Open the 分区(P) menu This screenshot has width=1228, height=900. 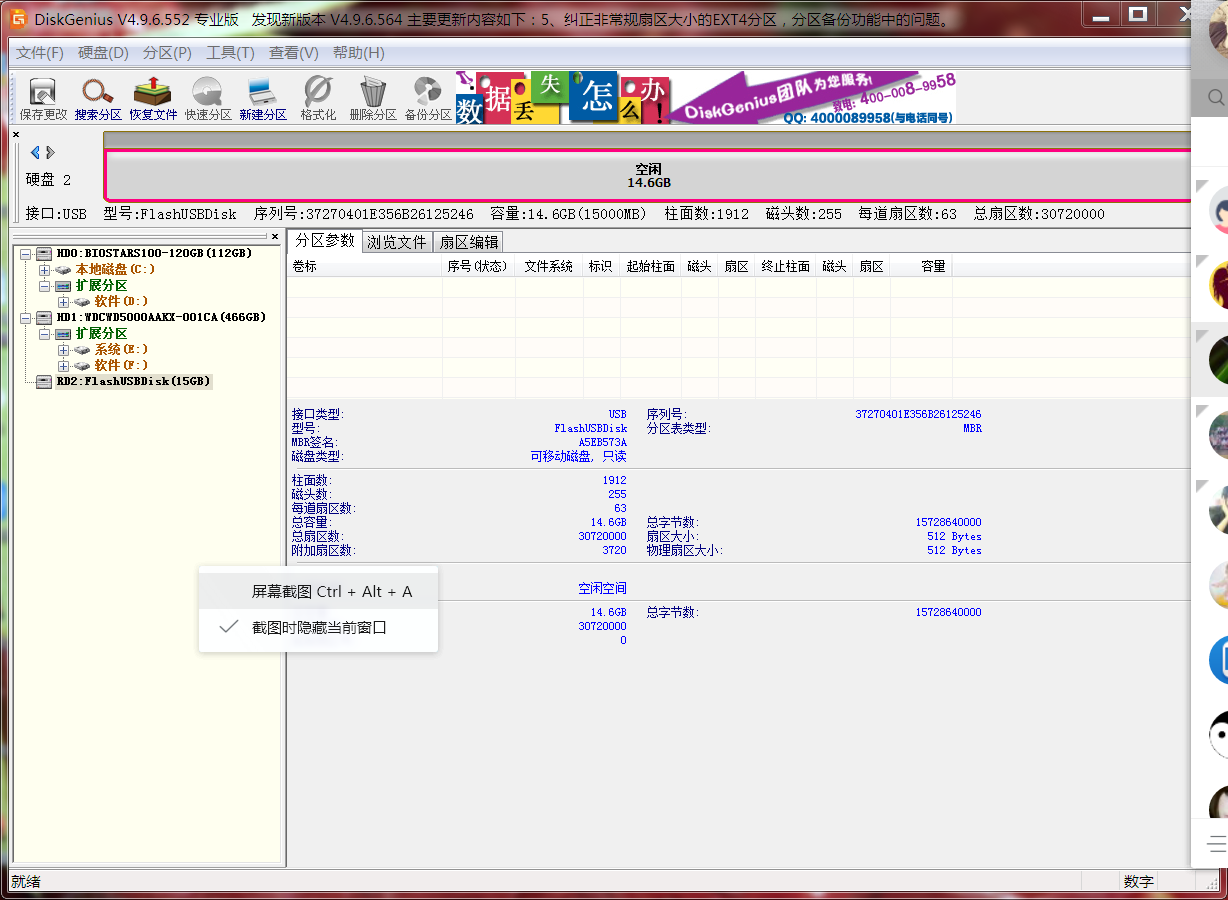point(167,53)
